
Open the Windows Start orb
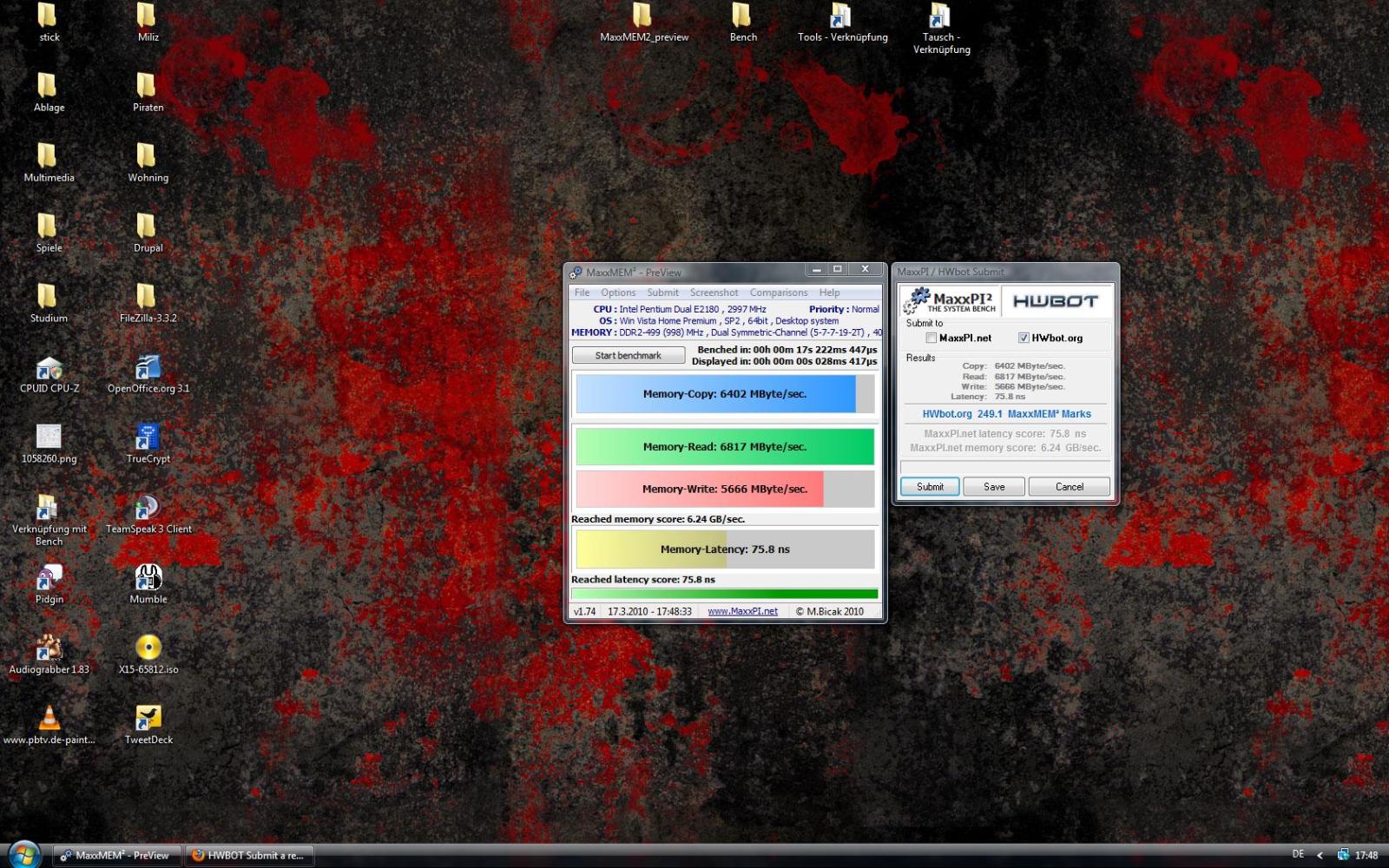coord(23,855)
